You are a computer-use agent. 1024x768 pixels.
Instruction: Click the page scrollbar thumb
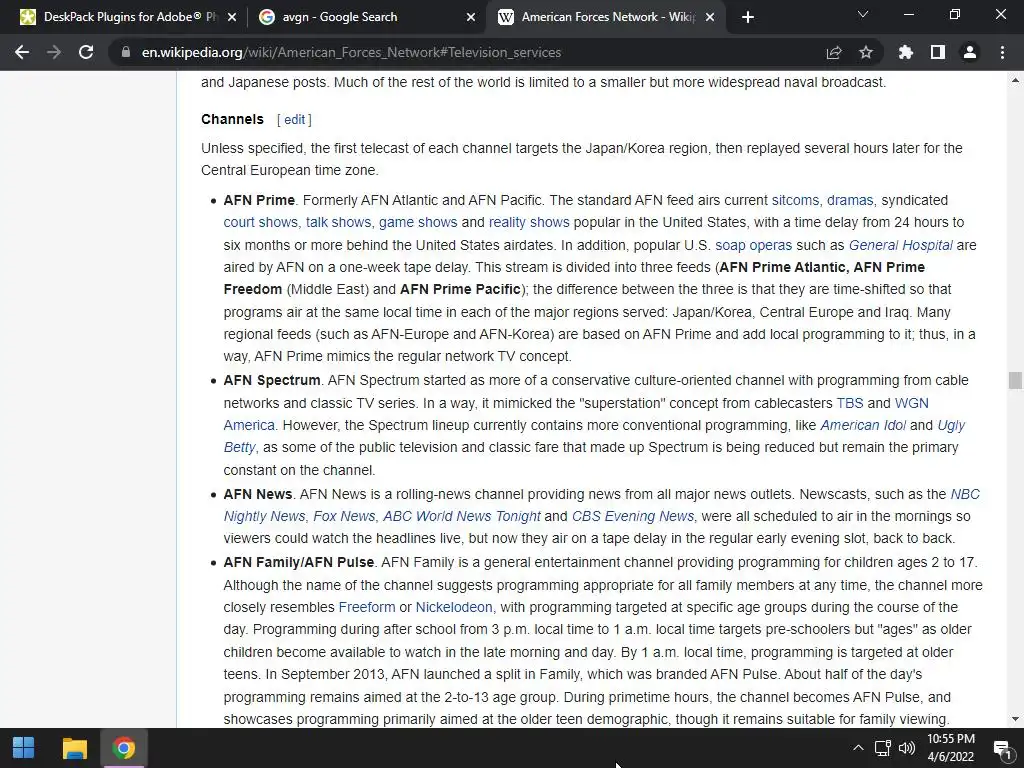point(1015,380)
